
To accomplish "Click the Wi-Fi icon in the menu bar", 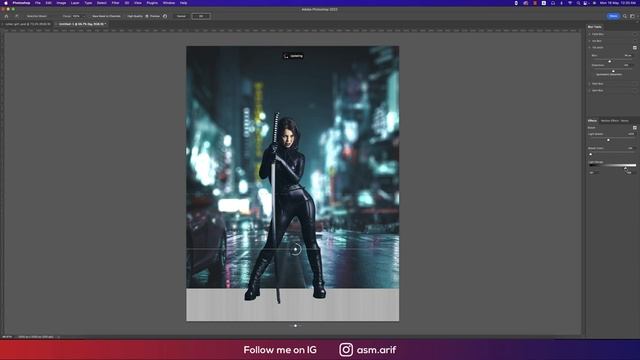I will tap(570, 3).
